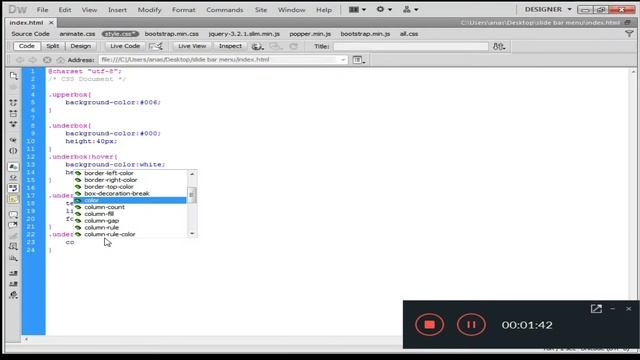Open the Commands menu
640x360 pixels.
224,10
